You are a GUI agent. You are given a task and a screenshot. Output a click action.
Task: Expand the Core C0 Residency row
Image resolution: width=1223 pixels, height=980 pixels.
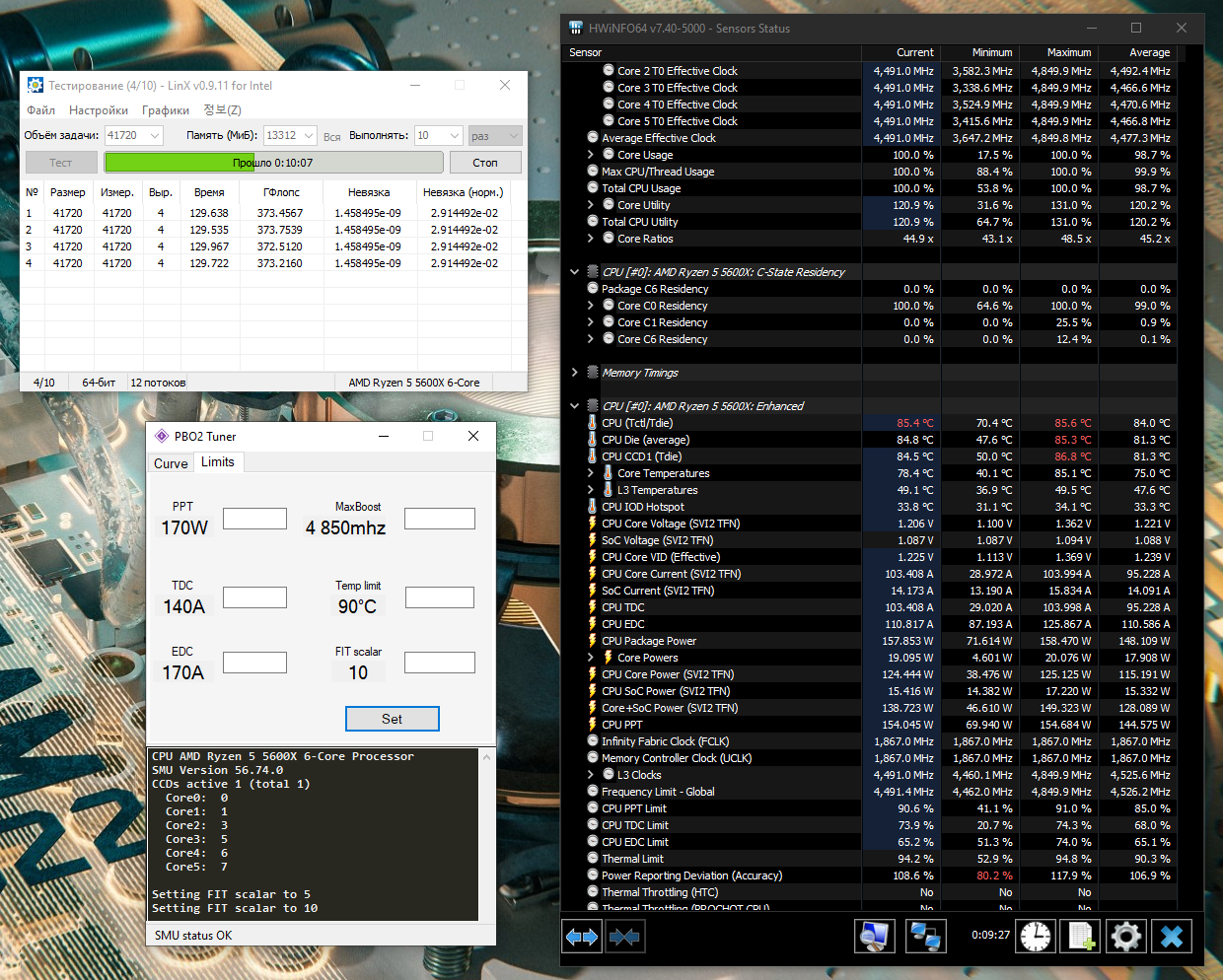591,306
